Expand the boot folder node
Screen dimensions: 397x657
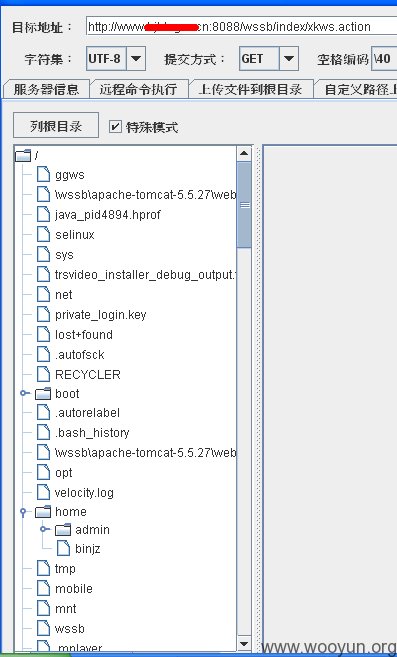(x=25, y=393)
